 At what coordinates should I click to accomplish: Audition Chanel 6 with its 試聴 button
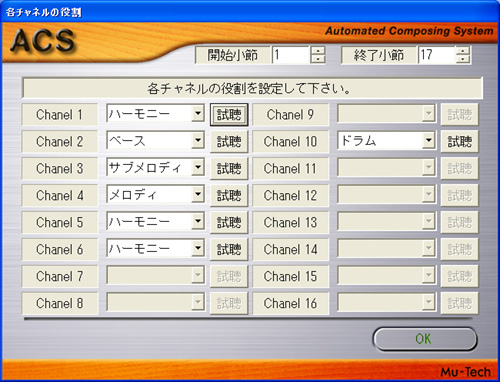229,249
